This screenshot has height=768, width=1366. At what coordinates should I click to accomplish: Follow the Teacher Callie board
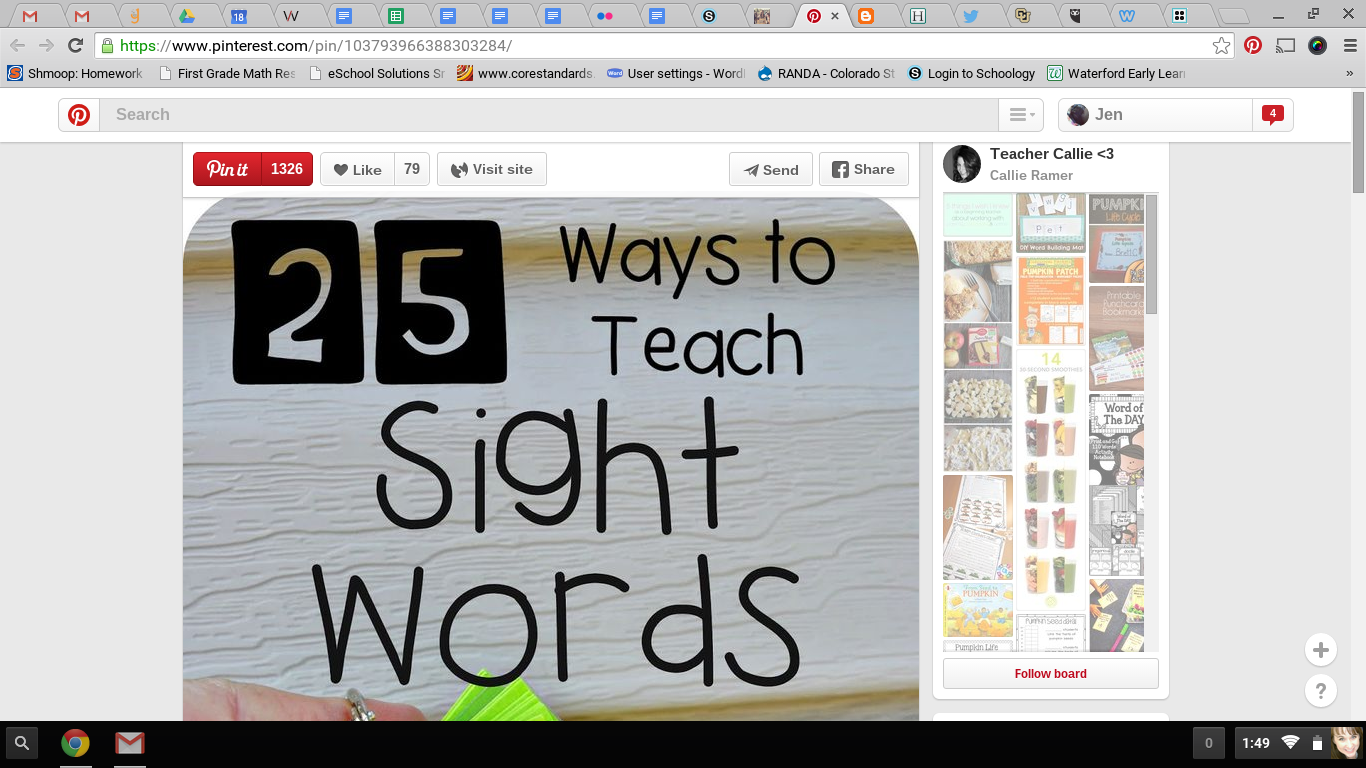pyautogui.click(x=1050, y=673)
